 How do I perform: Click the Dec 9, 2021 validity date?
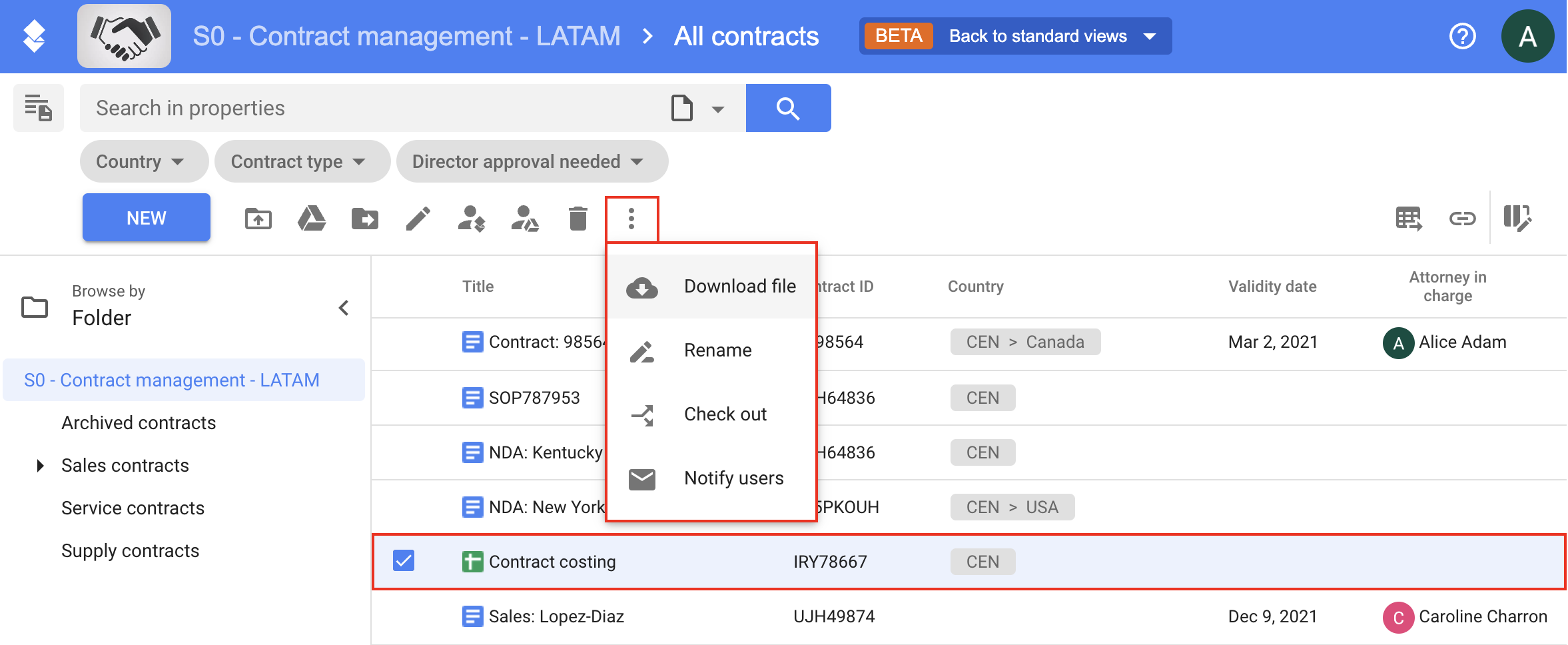[x=1272, y=616]
